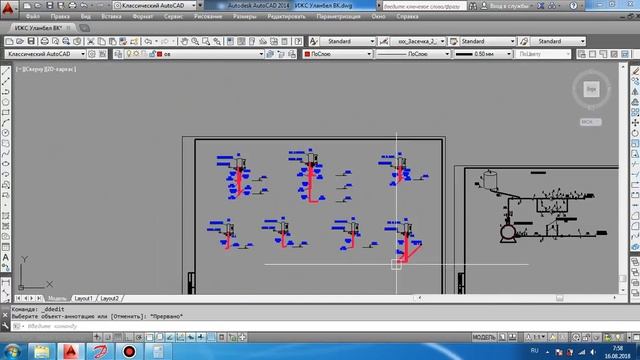640x360 pixels.
Task: Activate Zoom Realtime magnifier tool
Action: pos(195,41)
